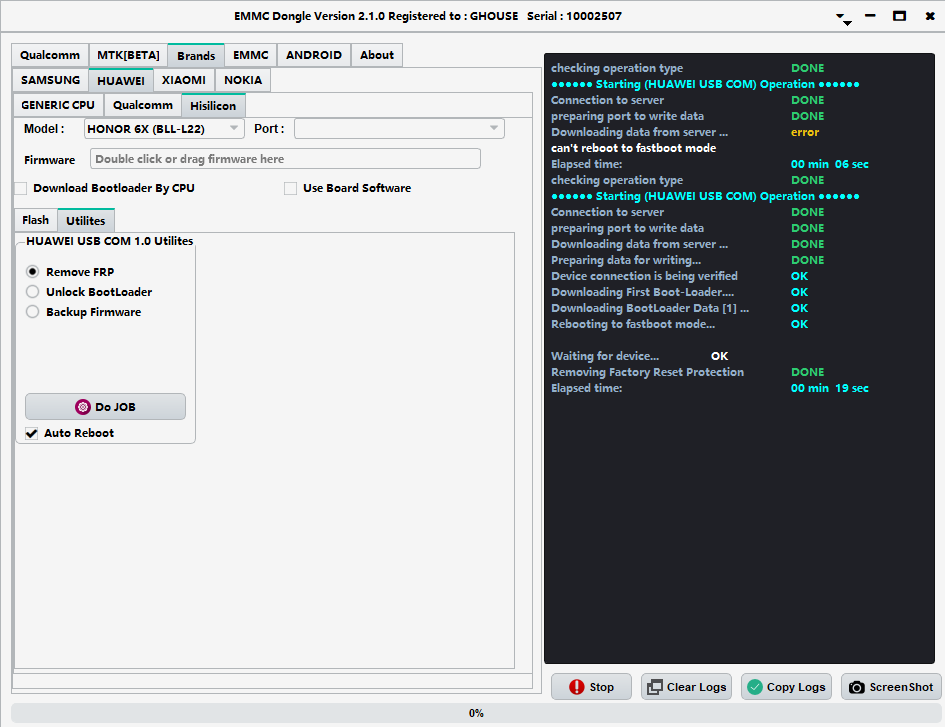Switch to the Brands tab
The width and height of the screenshot is (945, 727).
(196, 55)
